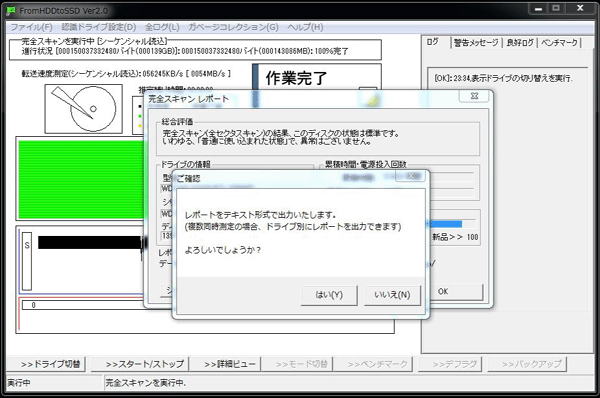Click the 進行状況 progress line text
Viewport: 600px width, 398px height.
[x=184, y=51]
